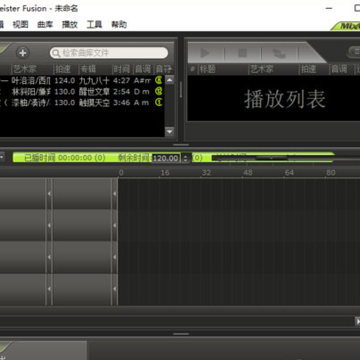Click the playlist 艺术家 column header
Screen dimensions: 360x360
[274, 69]
